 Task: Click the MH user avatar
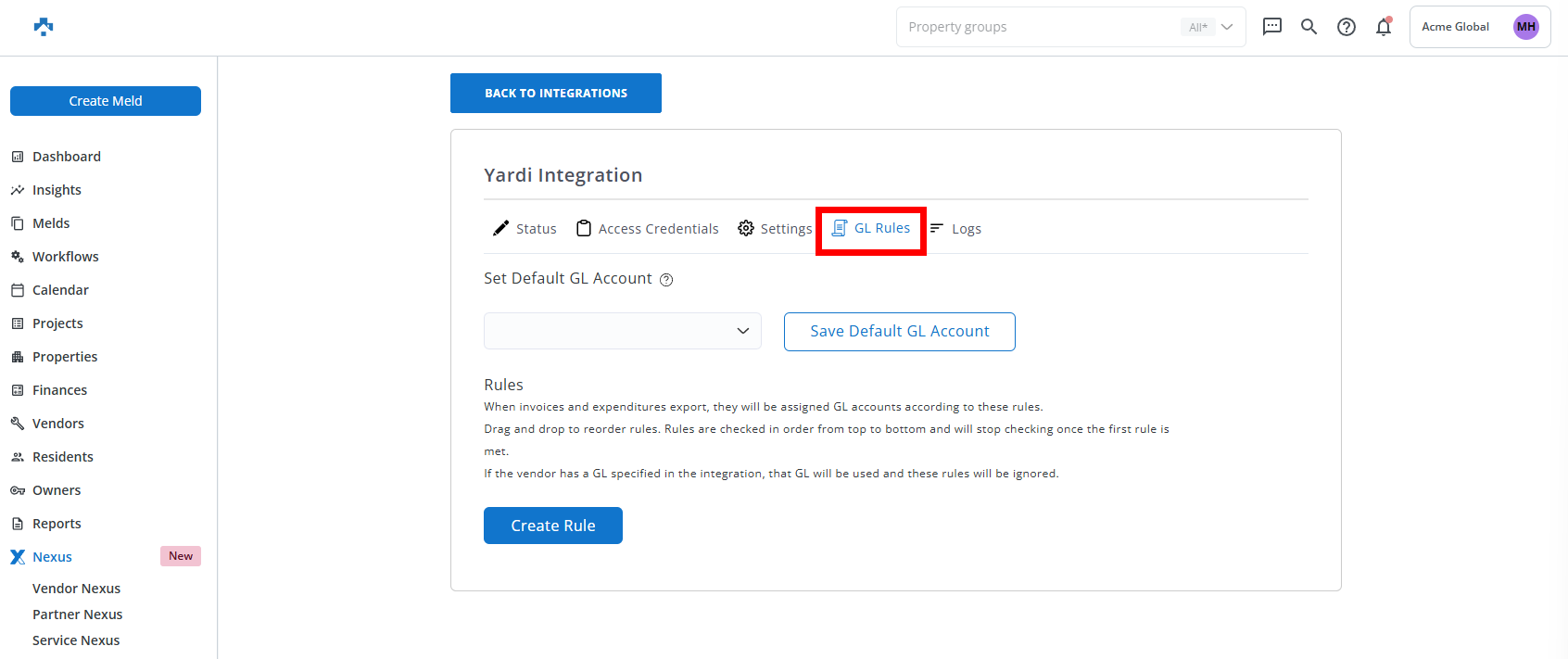1525,27
